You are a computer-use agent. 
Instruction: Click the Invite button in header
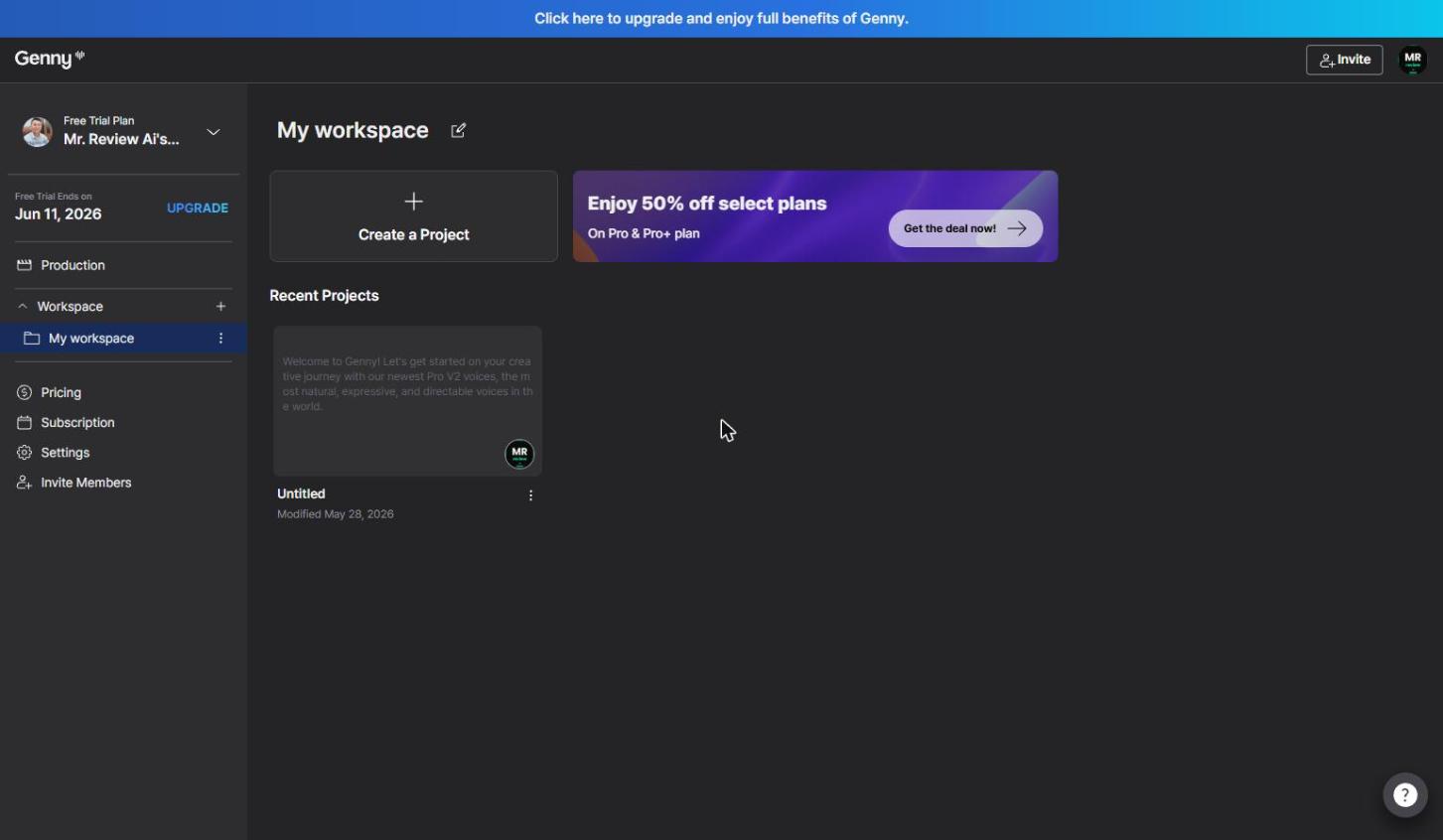[x=1345, y=60]
